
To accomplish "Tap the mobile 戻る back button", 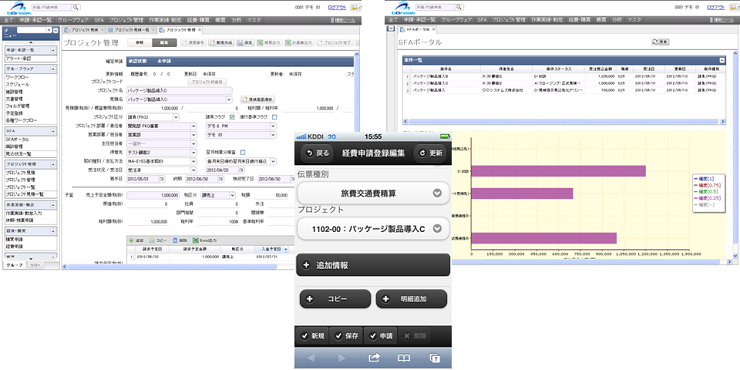I will [x=318, y=153].
